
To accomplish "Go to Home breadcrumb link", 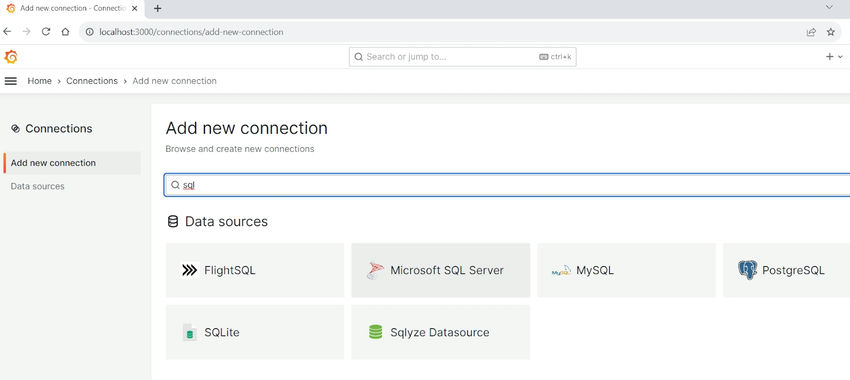I will point(40,81).
